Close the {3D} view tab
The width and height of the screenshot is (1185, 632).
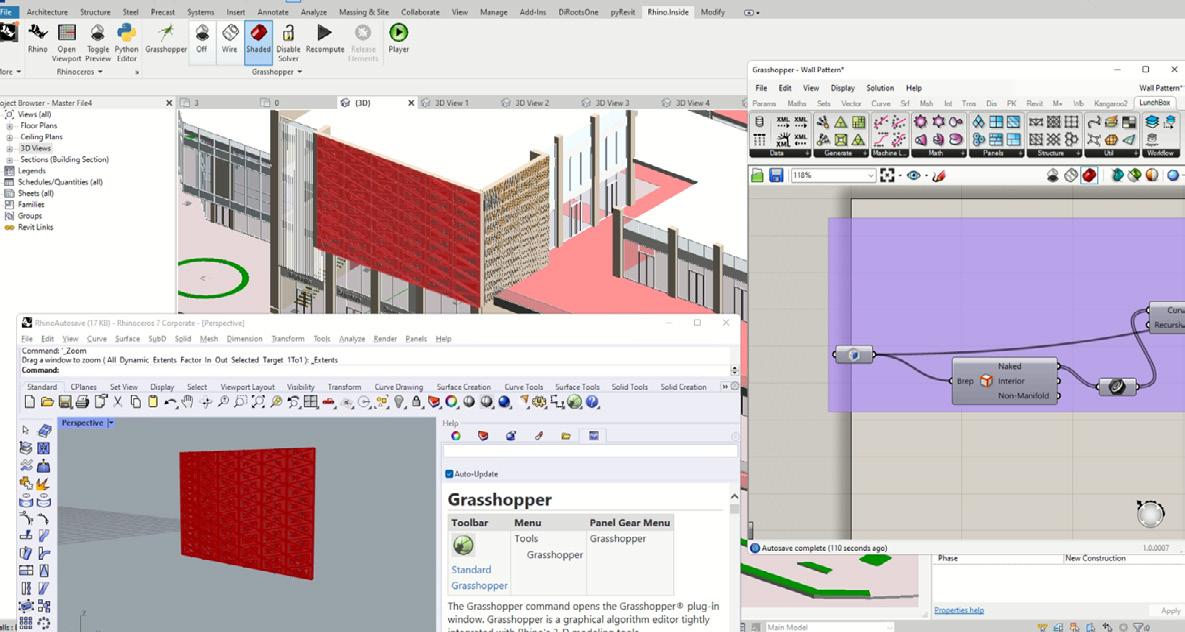coord(412,103)
